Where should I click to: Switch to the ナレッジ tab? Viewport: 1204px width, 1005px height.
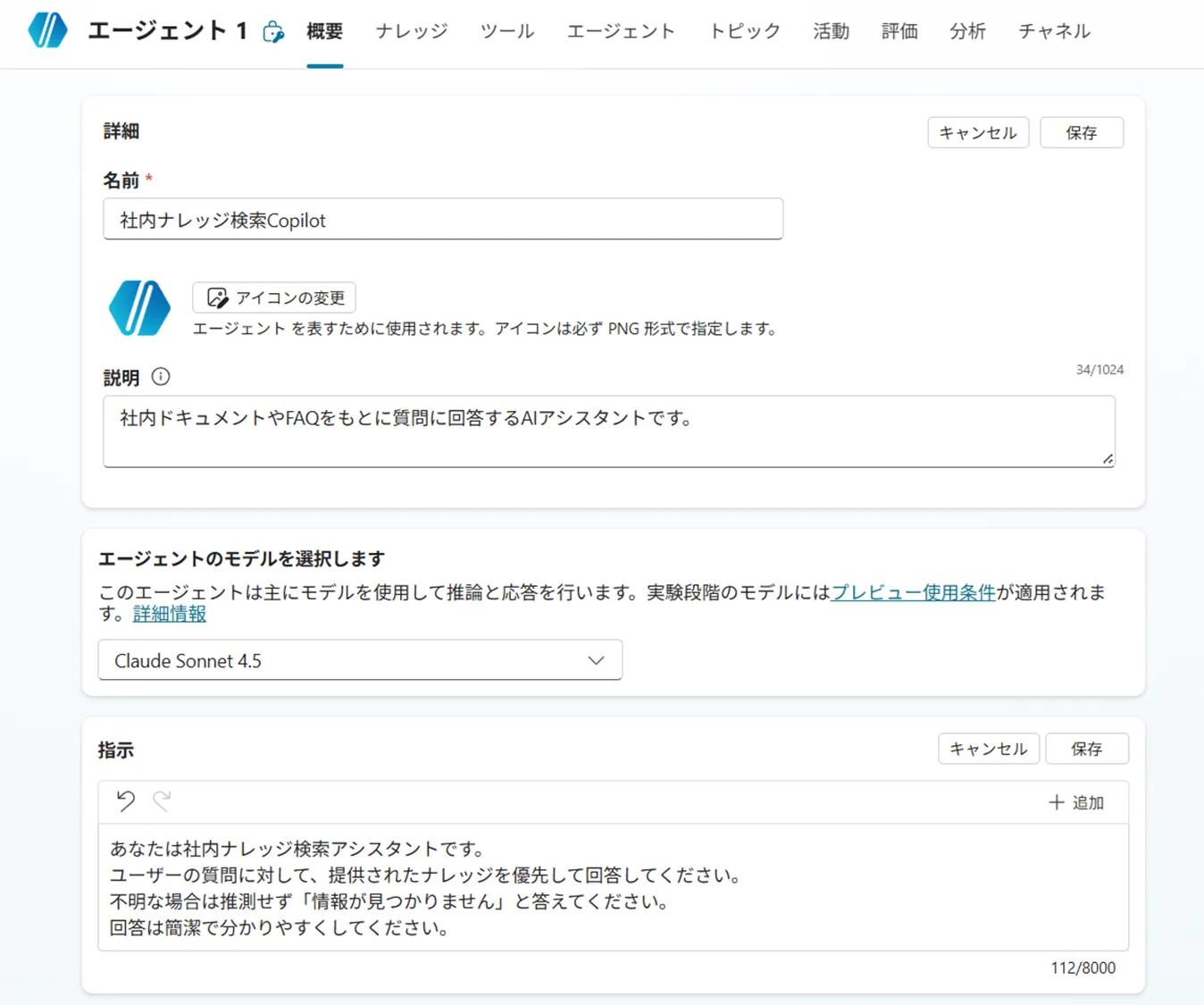click(x=410, y=30)
